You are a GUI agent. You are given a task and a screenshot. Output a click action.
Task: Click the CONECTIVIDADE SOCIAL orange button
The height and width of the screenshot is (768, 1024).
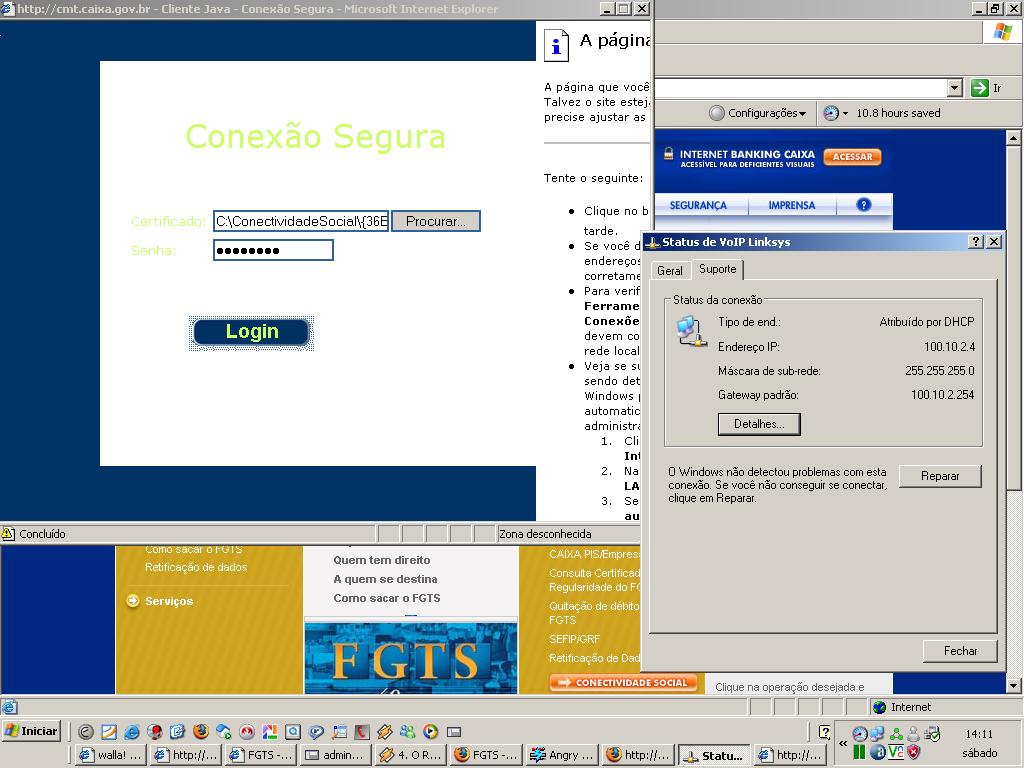tap(624, 682)
